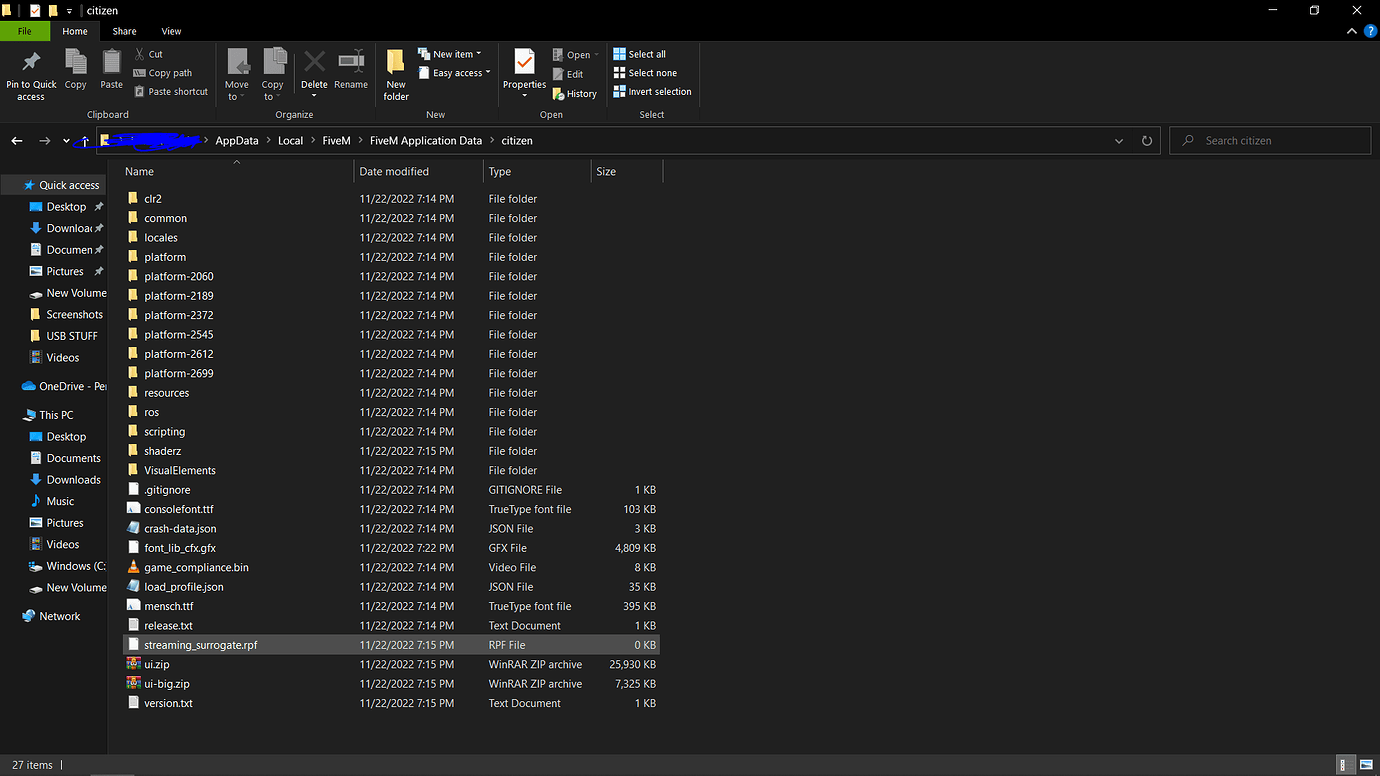Select game_compliance.bin video file
This screenshot has height=776, width=1380.
pyautogui.click(x=390, y=567)
